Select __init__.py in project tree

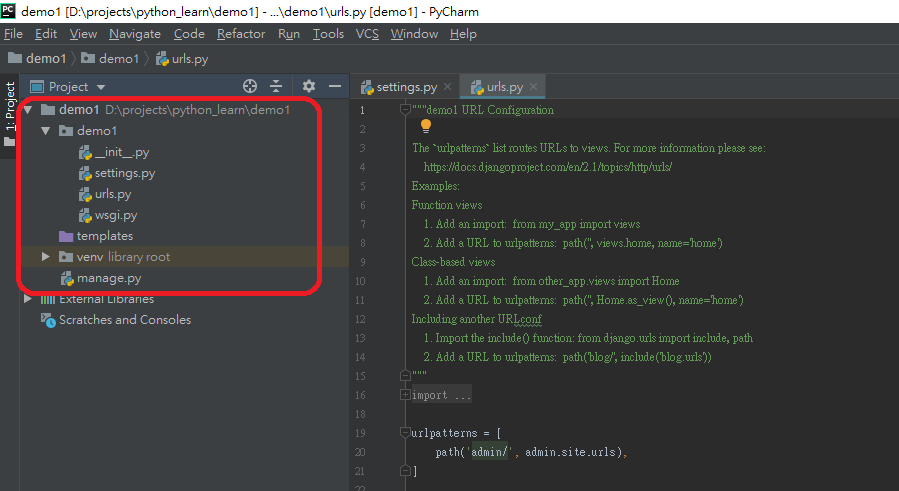pos(122,153)
